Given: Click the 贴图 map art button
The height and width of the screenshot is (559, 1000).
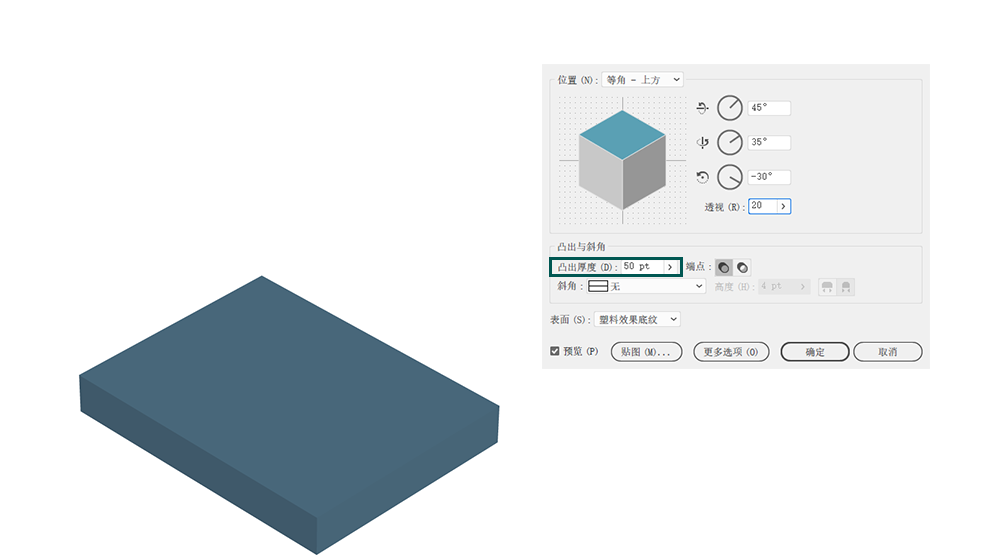Looking at the screenshot, I should pos(646,352).
